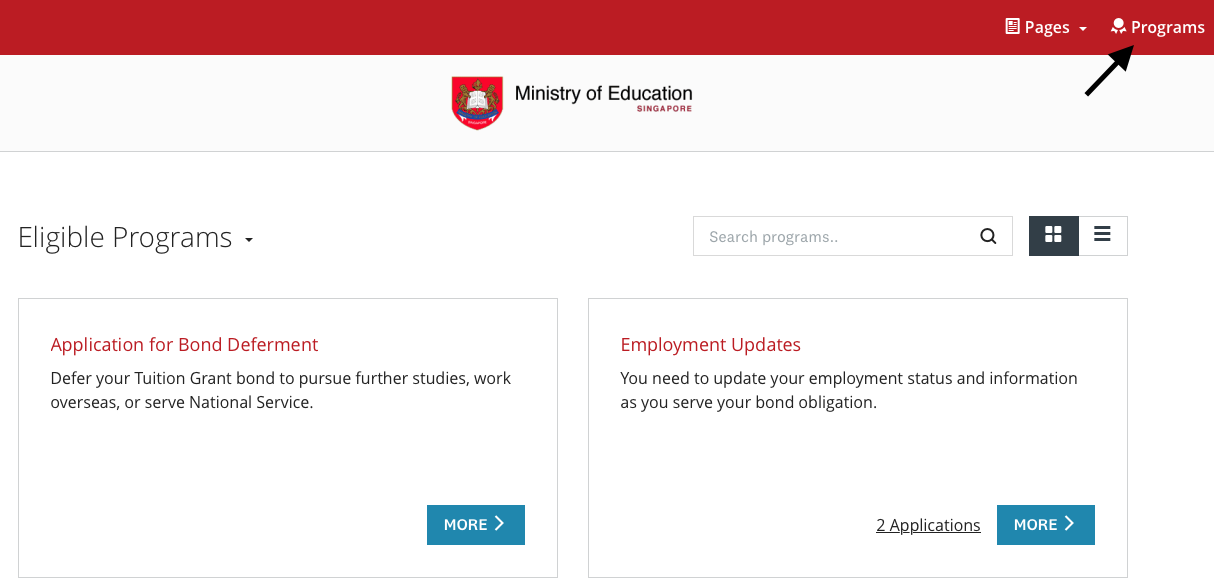Open the Eligible Programs heading dropdown

[125, 238]
